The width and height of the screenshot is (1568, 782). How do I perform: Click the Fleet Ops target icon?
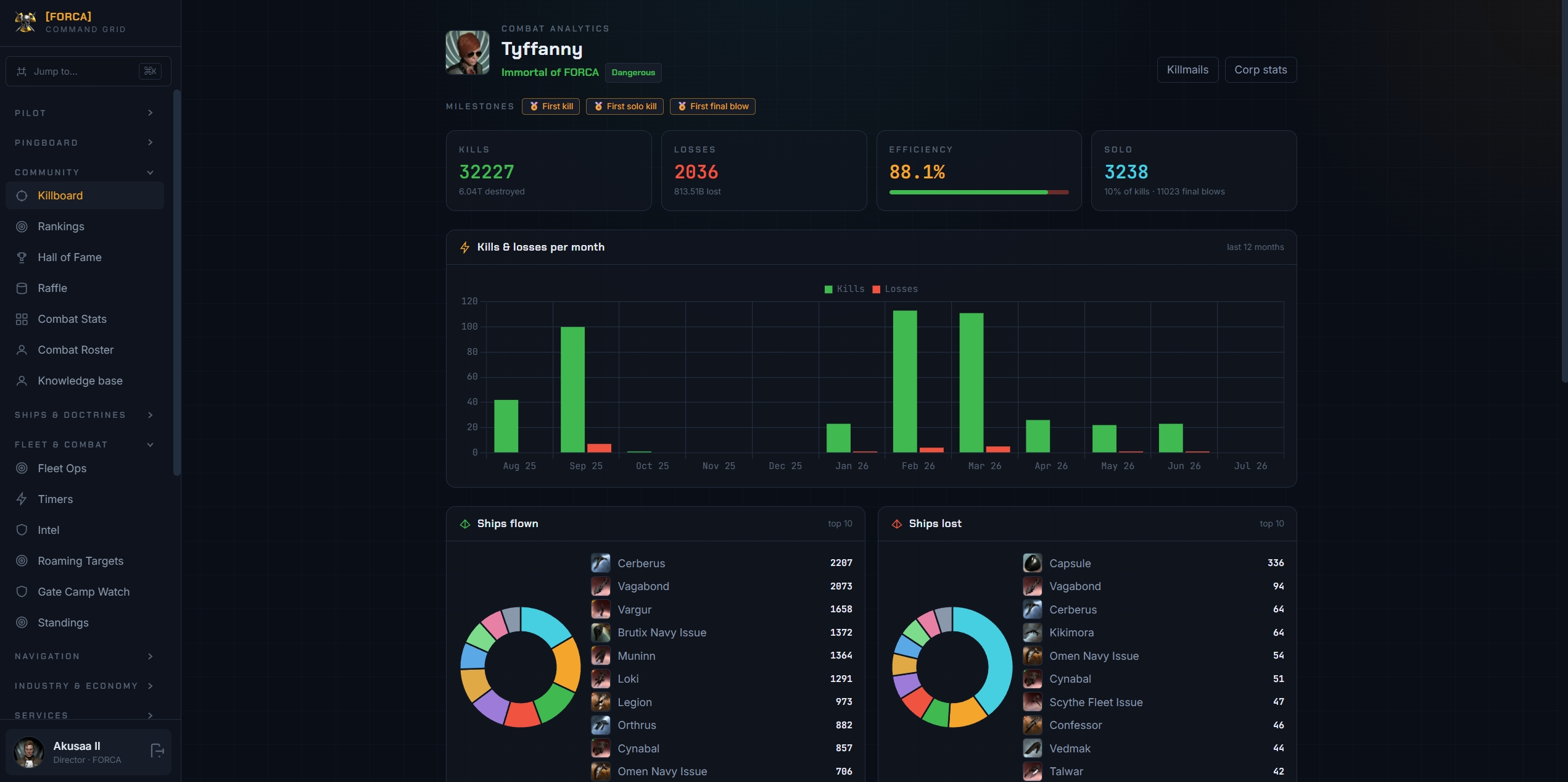[x=22, y=468]
